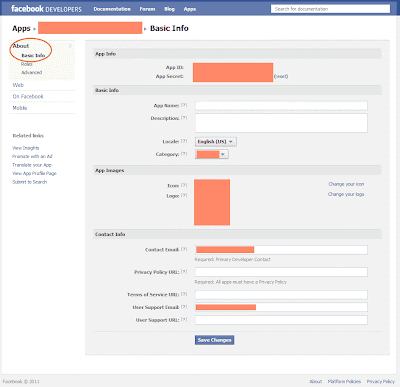
Task: Open the footer About link
Action: [316, 381]
